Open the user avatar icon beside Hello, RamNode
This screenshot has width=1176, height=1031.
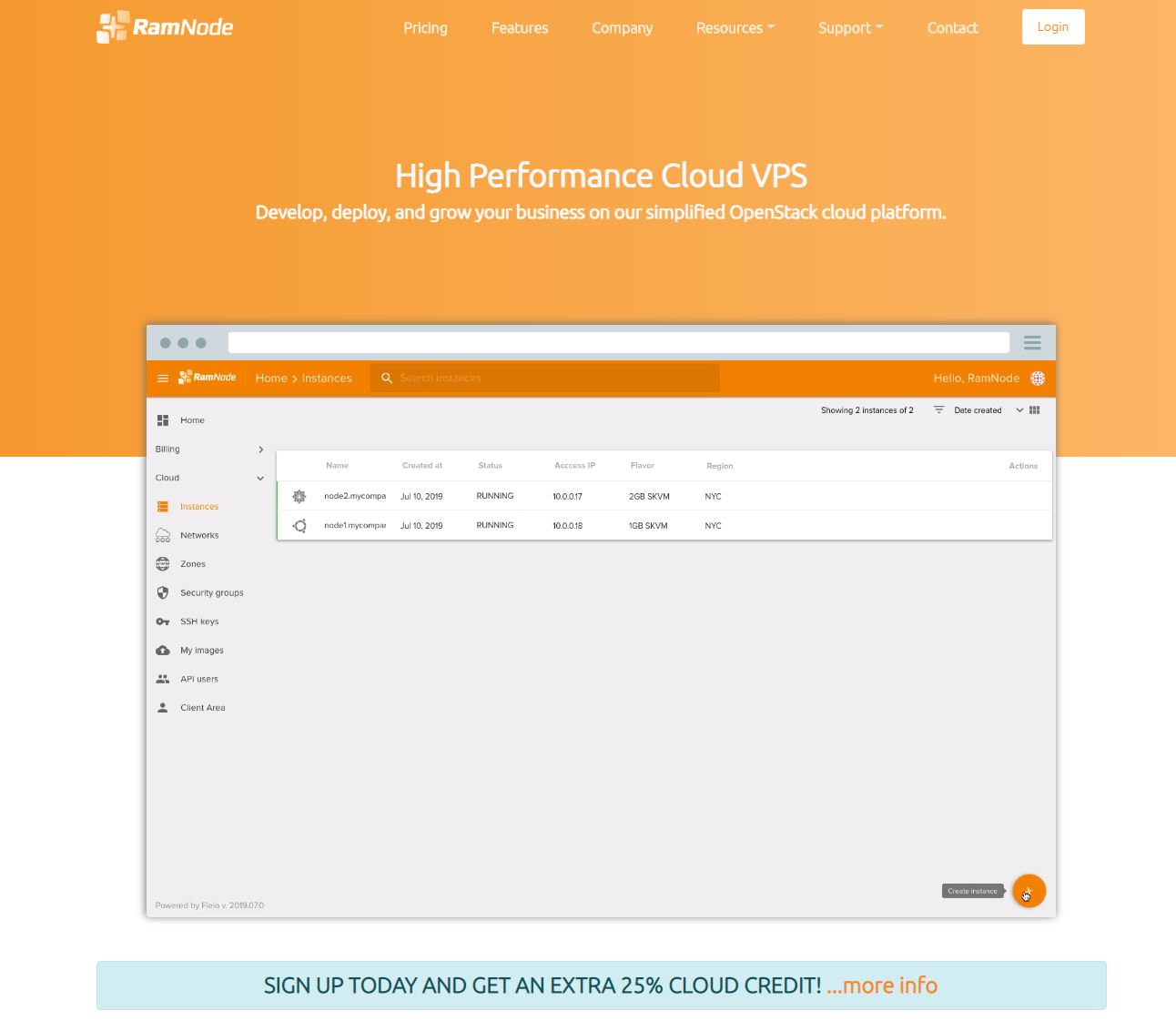click(x=1038, y=379)
